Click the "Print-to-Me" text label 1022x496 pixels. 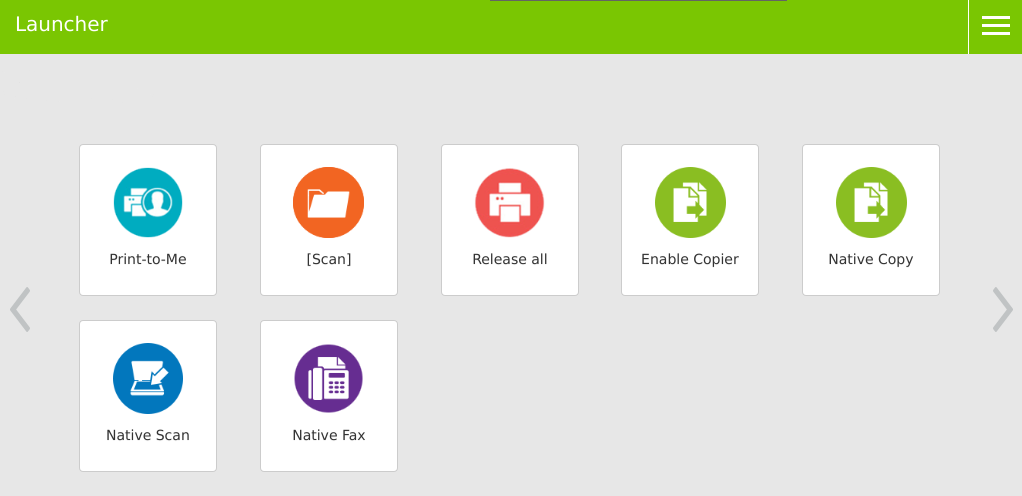(x=148, y=259)
